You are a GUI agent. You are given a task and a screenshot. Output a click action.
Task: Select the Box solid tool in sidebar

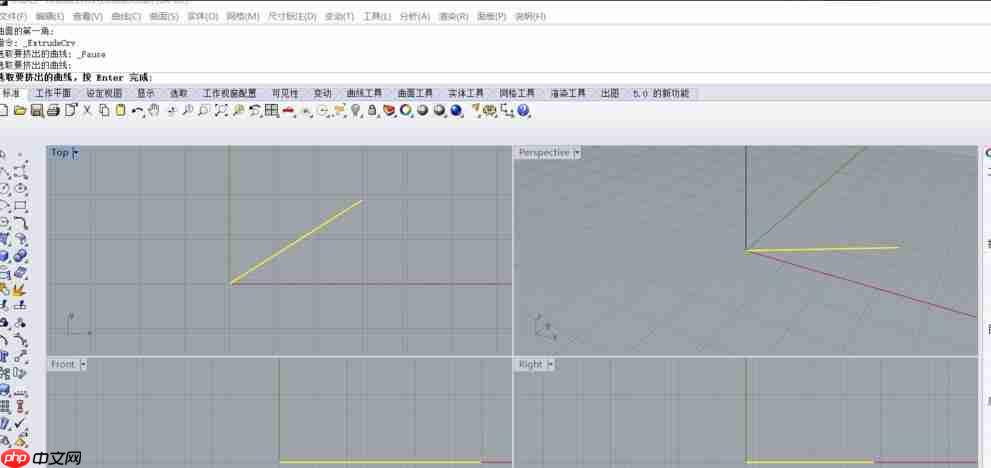click(x=4, y=256)
